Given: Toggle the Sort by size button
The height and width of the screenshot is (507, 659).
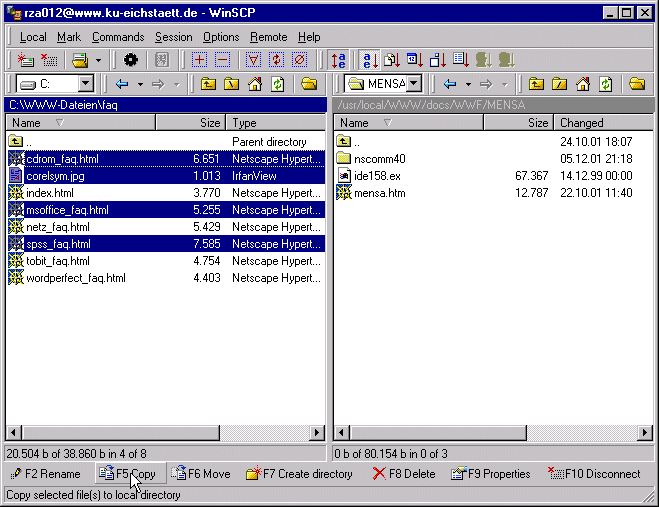Looking at the screenshot, I should coord(438,60).
